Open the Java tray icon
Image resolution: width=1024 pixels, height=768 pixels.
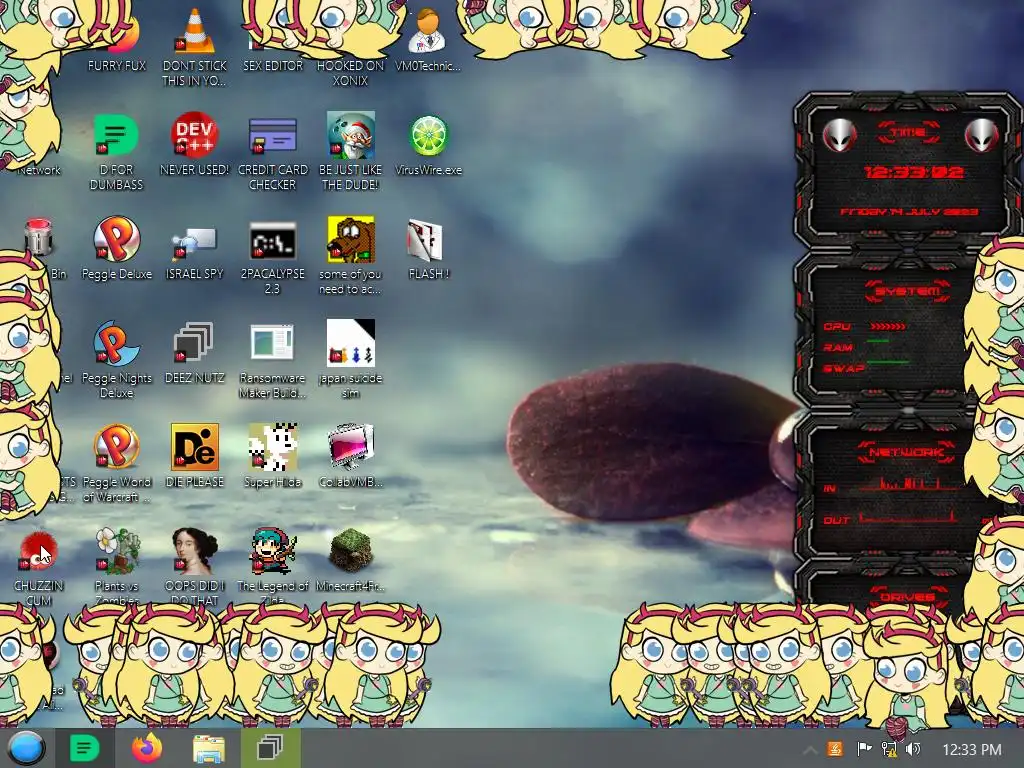click(x=835, y=748)
